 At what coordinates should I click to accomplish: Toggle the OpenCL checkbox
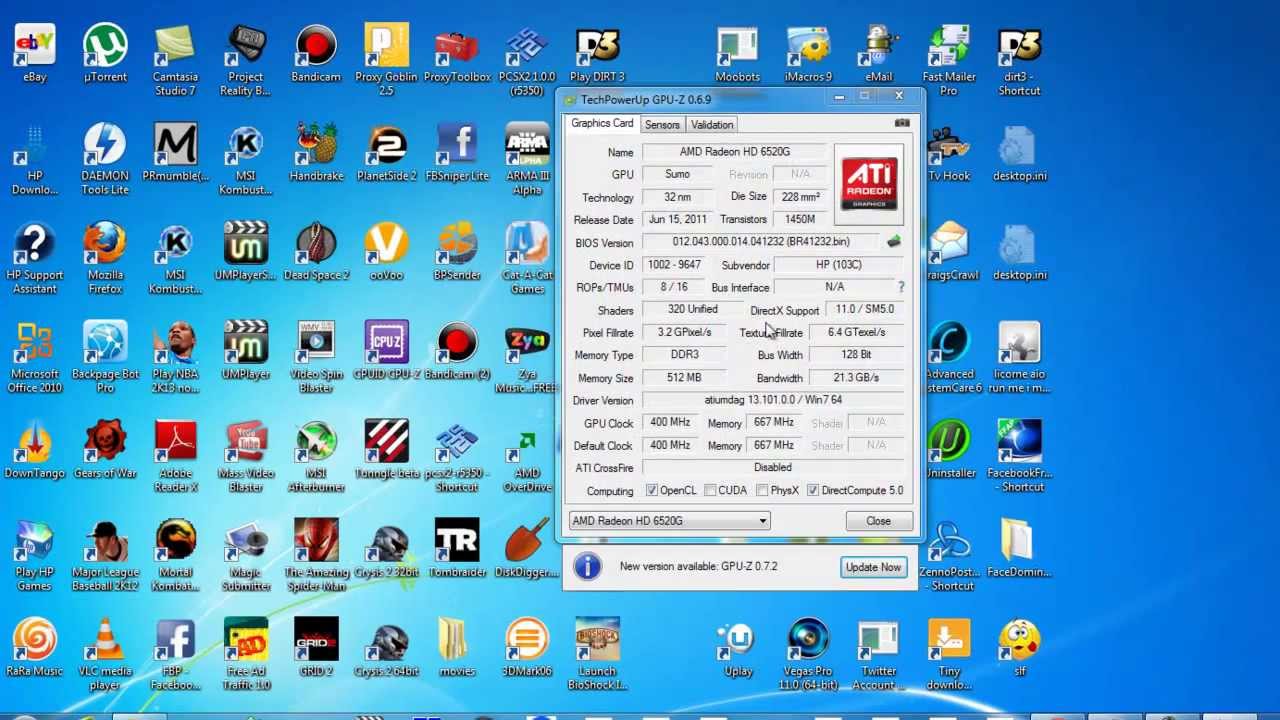652,490
